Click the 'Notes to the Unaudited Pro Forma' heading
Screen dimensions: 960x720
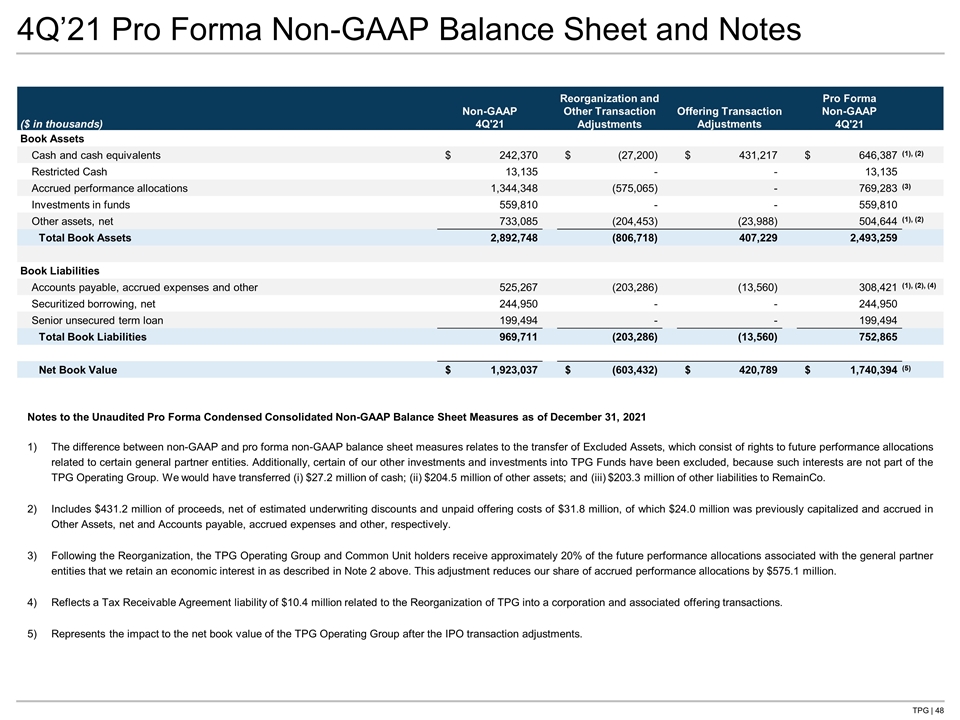pos(336,418)
